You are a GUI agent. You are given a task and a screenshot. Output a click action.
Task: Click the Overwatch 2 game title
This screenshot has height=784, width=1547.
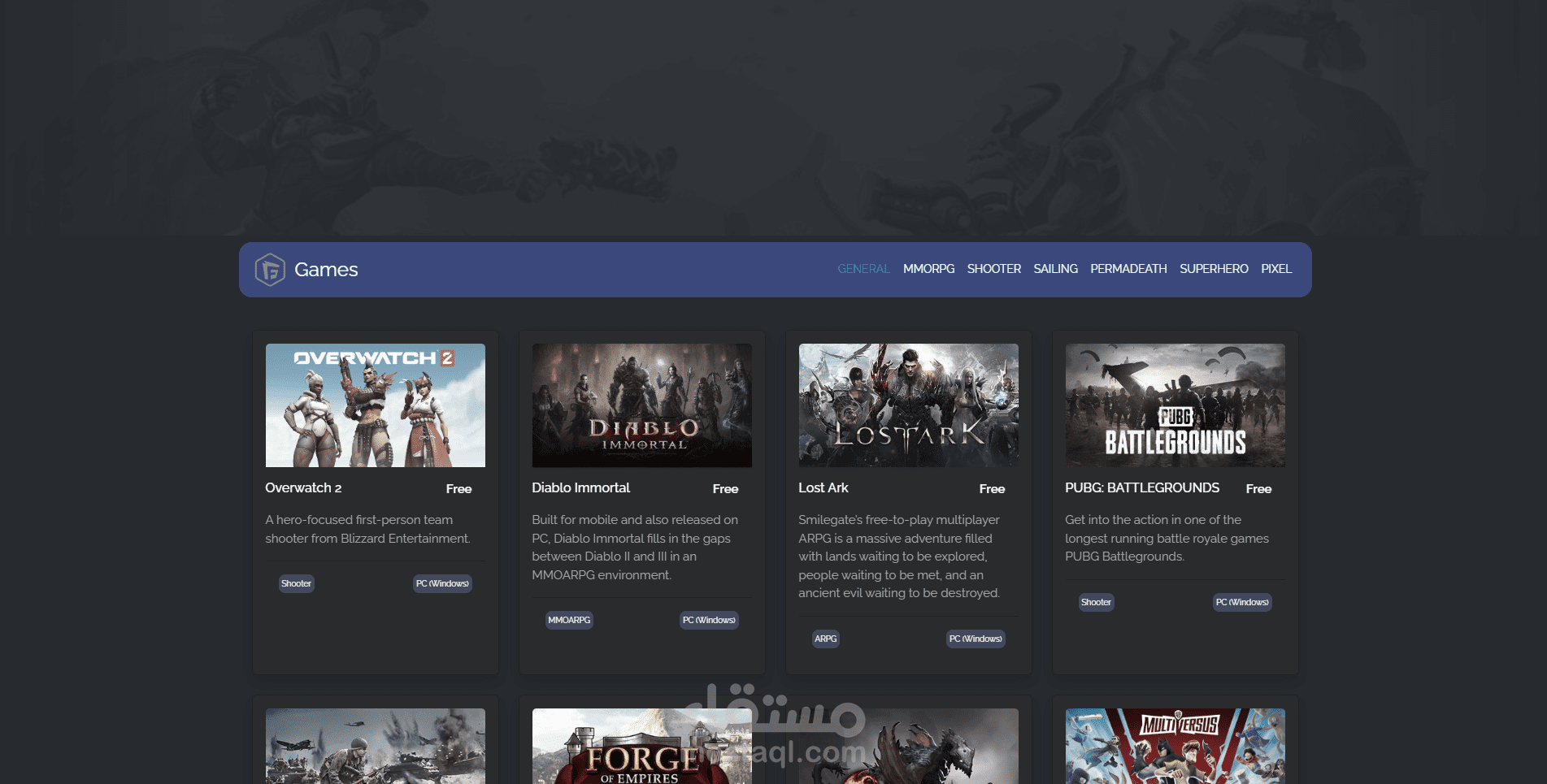[303, 487]
